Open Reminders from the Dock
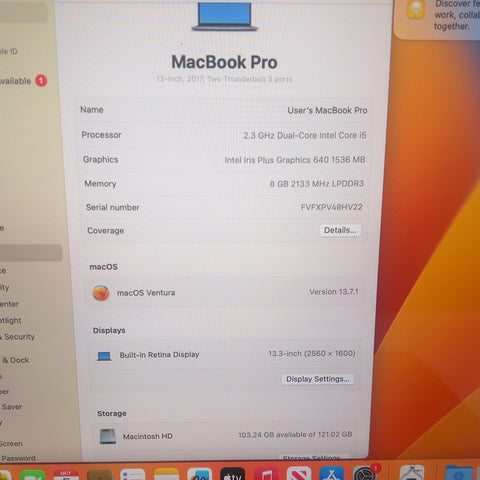Viewport: 480px width, 480px height. coord(133,475)
